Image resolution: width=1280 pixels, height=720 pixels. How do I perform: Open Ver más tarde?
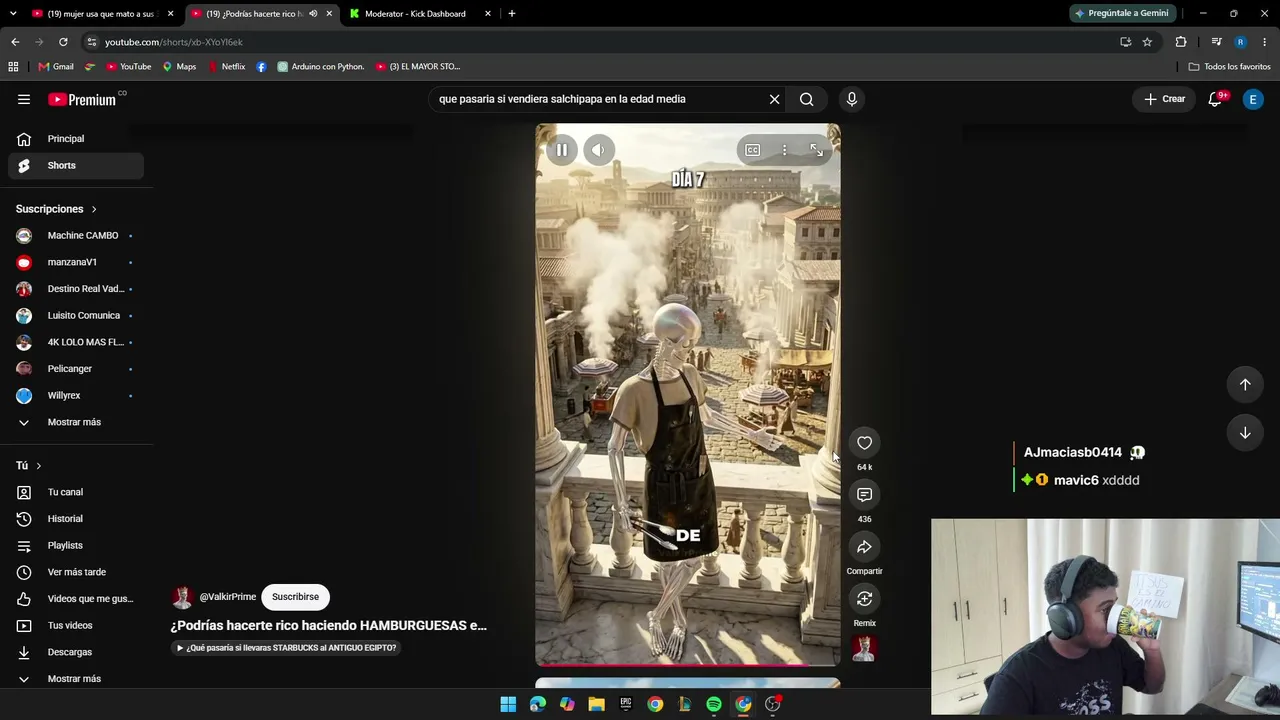pyautogui.click(x=76, y=572)
